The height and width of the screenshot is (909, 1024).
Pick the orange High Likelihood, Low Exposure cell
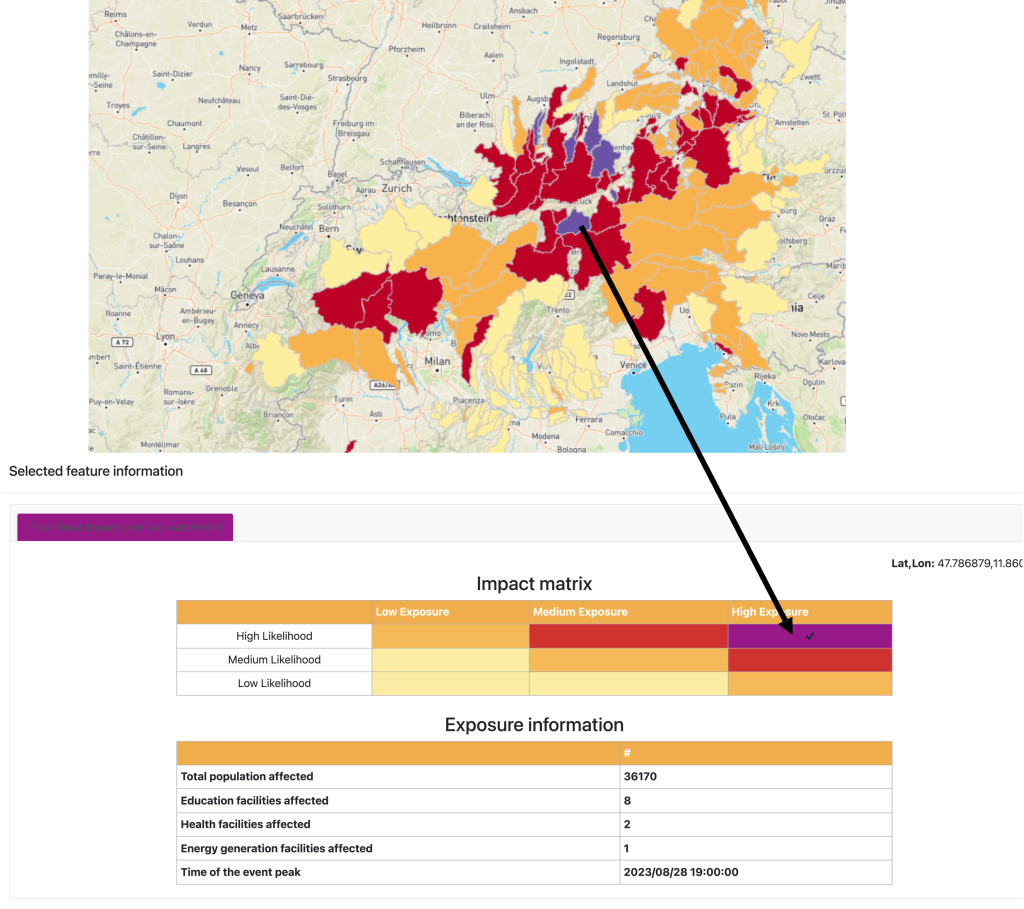[x=450, y=636]
